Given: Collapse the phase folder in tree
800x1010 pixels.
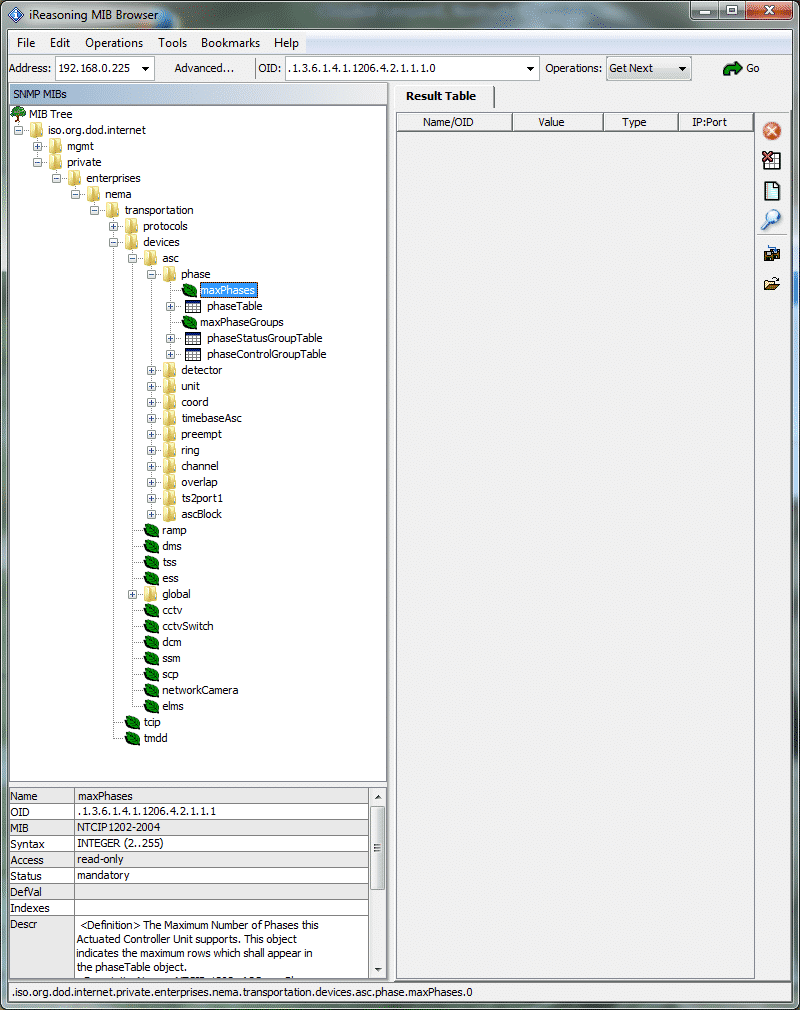Looking at the screenshot, I should tap(152, 274).
